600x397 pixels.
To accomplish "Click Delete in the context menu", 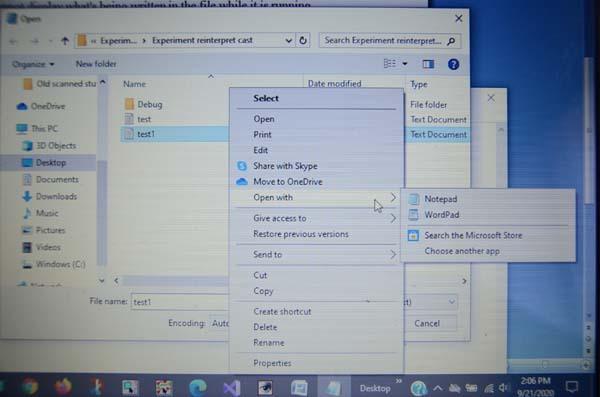I will pos(265,327).
